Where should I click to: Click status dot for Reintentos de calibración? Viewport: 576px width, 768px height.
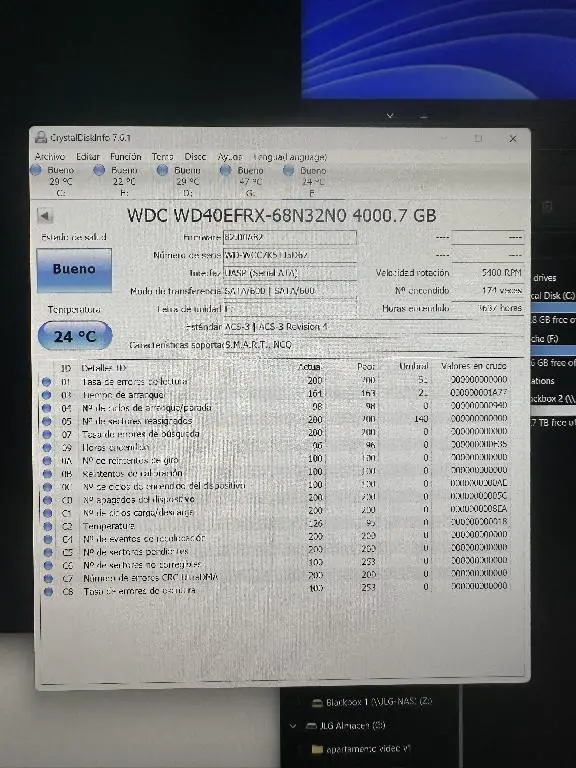pos(47,474)
